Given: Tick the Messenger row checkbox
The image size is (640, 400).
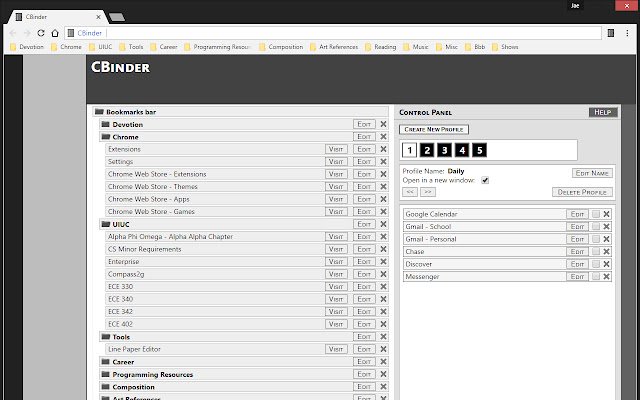Looking at the screenshot, I should point(596,276).
